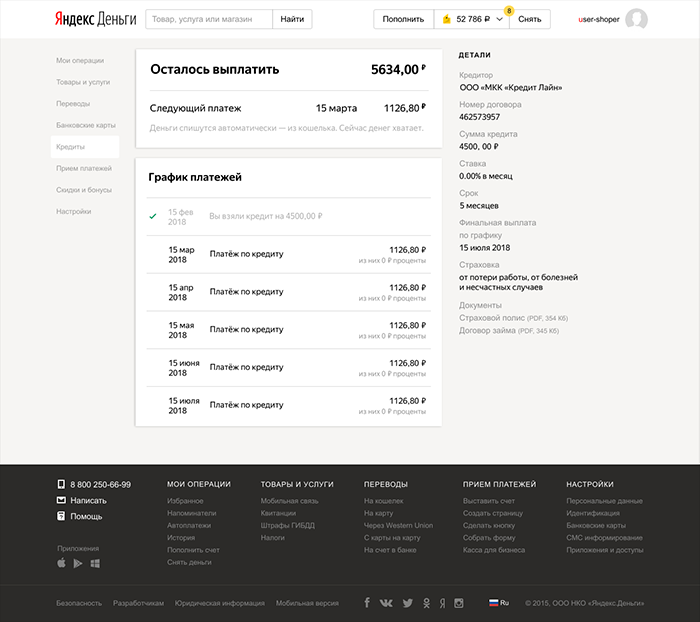Viewport: 700px width, 622px height.
Task: Open the Twitter icon in footer
Action: (x=407, y=603)
